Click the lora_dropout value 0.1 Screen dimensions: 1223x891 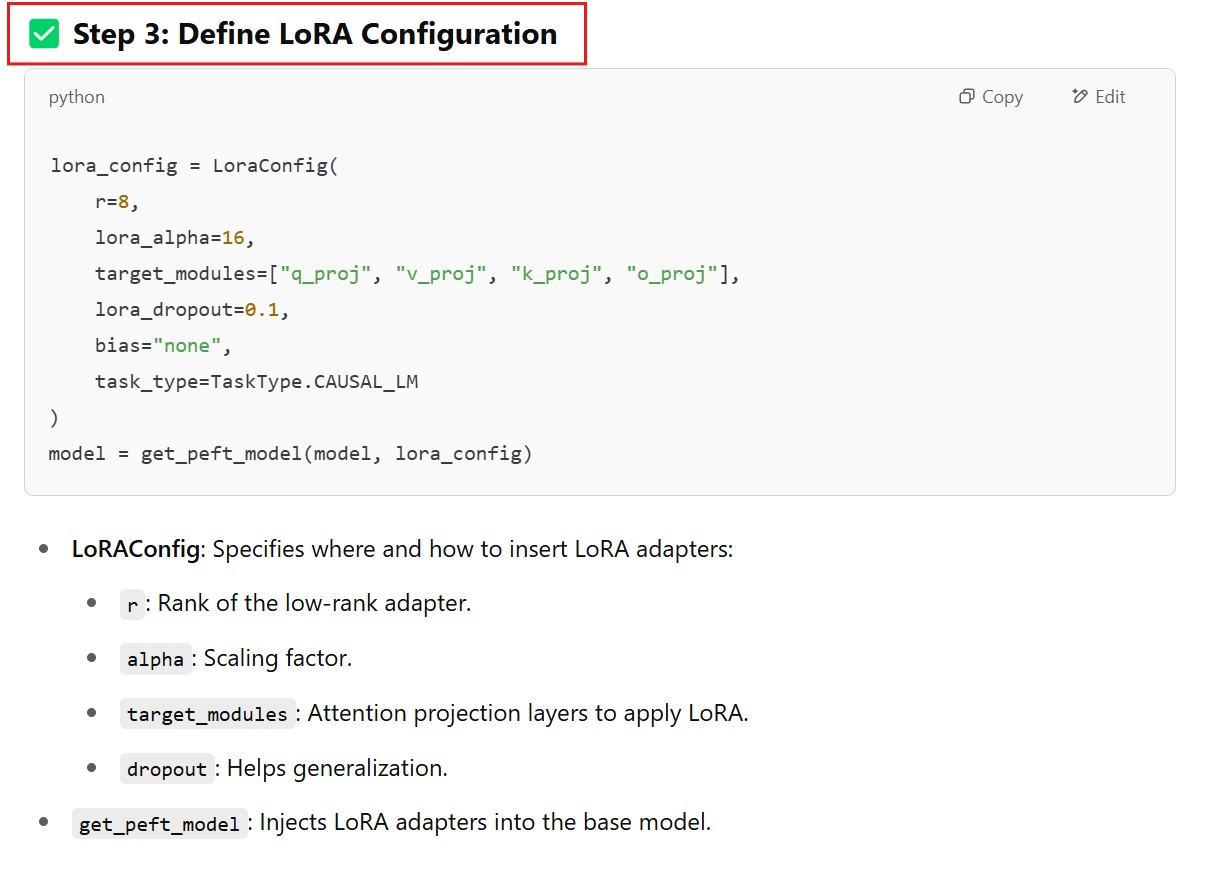coord(262,310)
